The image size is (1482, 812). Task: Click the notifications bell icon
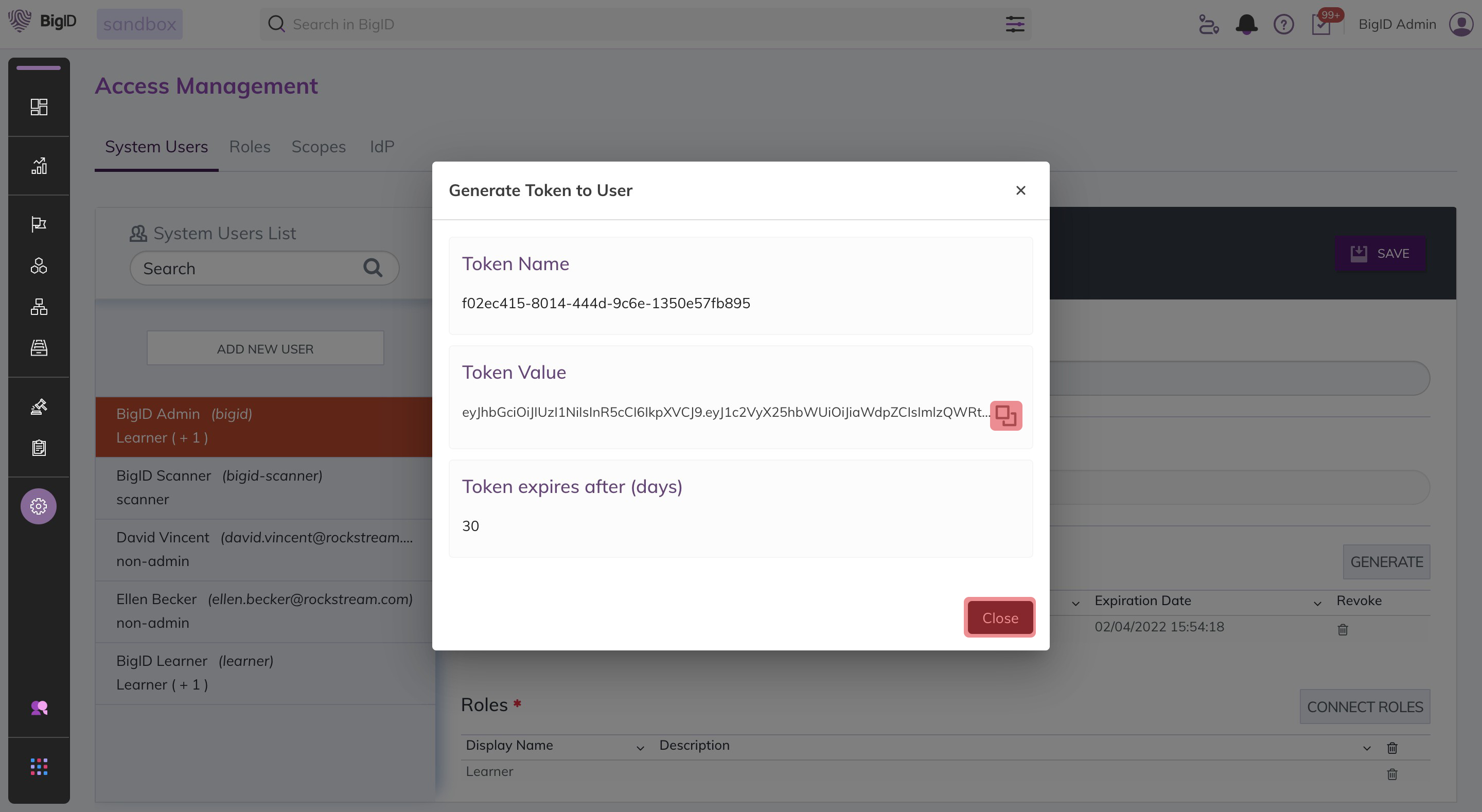tap(1246, 24)
